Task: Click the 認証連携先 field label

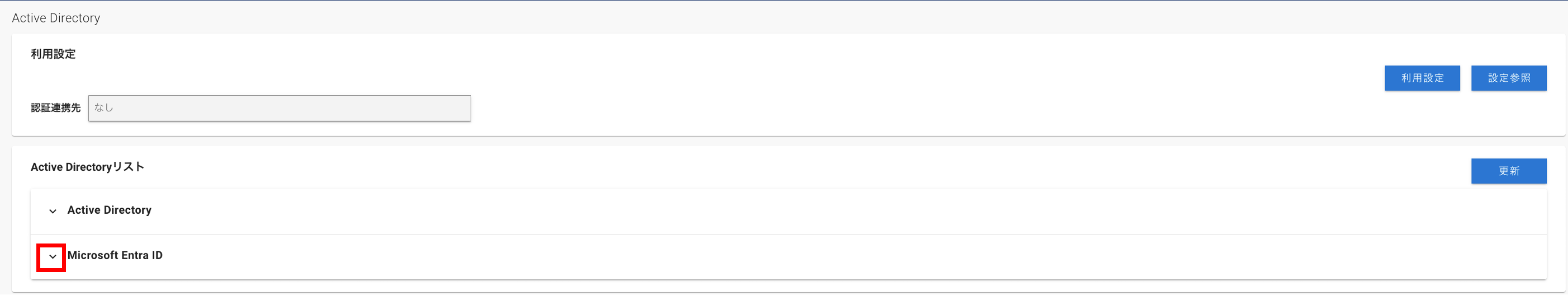Action: (x=56, y=108)
